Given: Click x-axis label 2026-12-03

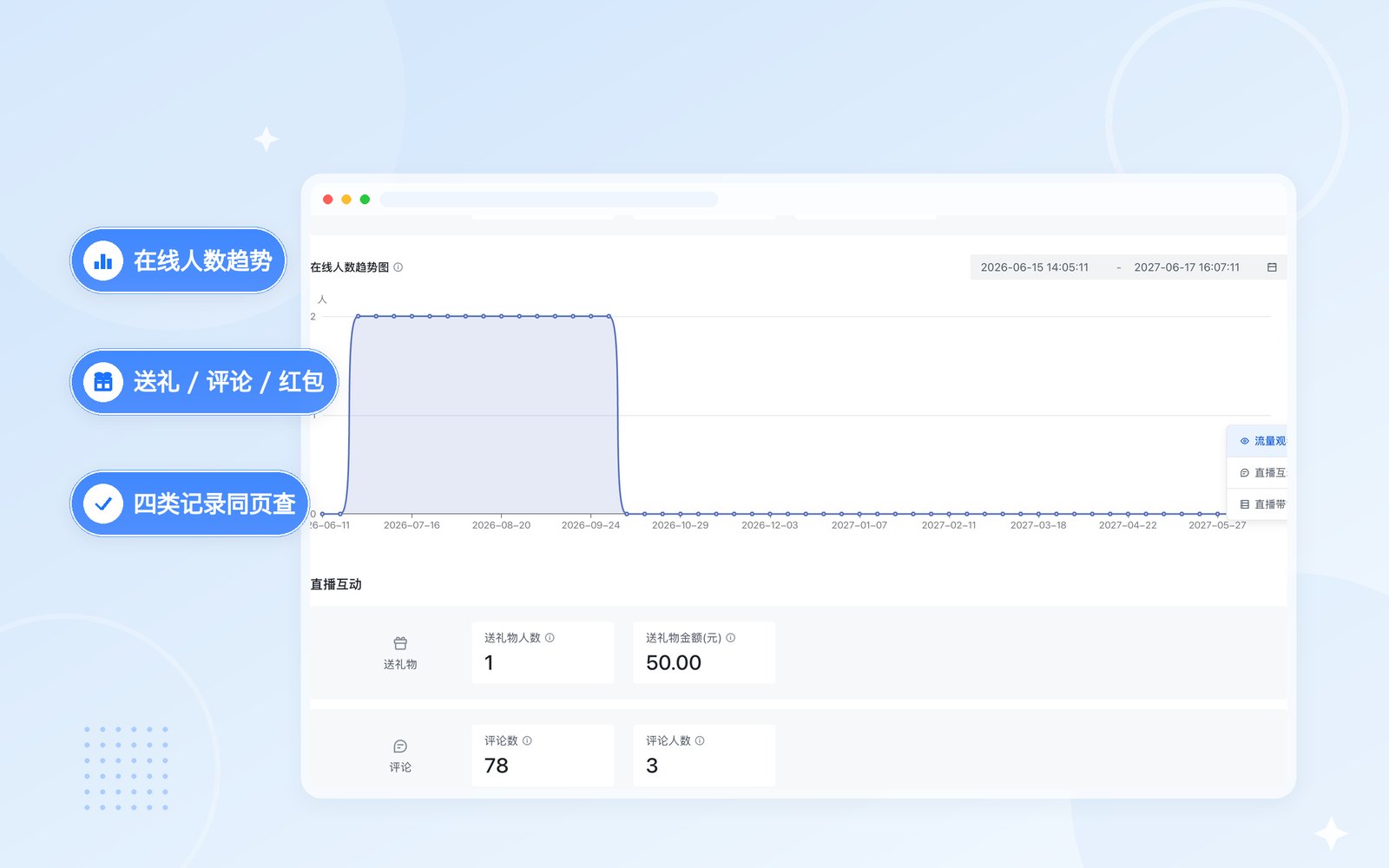Looking at the screenshot, I should (x=769, y=525).
